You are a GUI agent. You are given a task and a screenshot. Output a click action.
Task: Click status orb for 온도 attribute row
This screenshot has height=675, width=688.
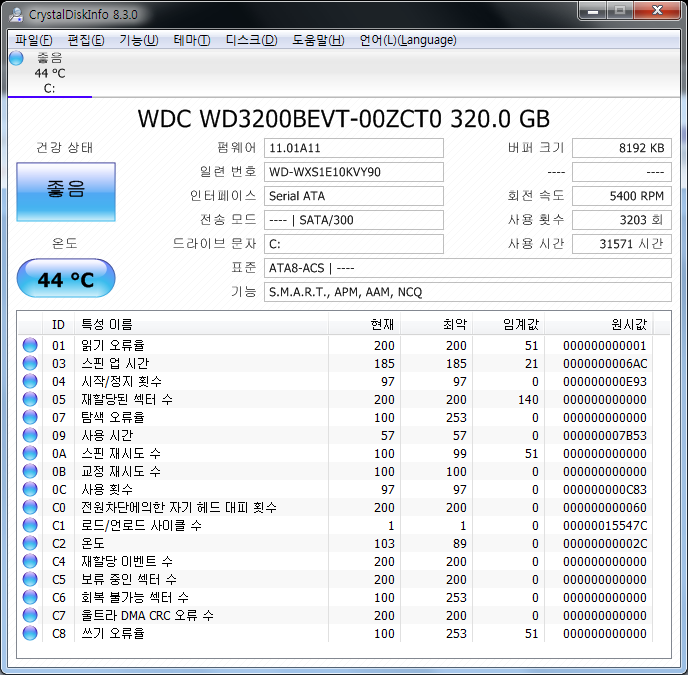click(30, 543)
